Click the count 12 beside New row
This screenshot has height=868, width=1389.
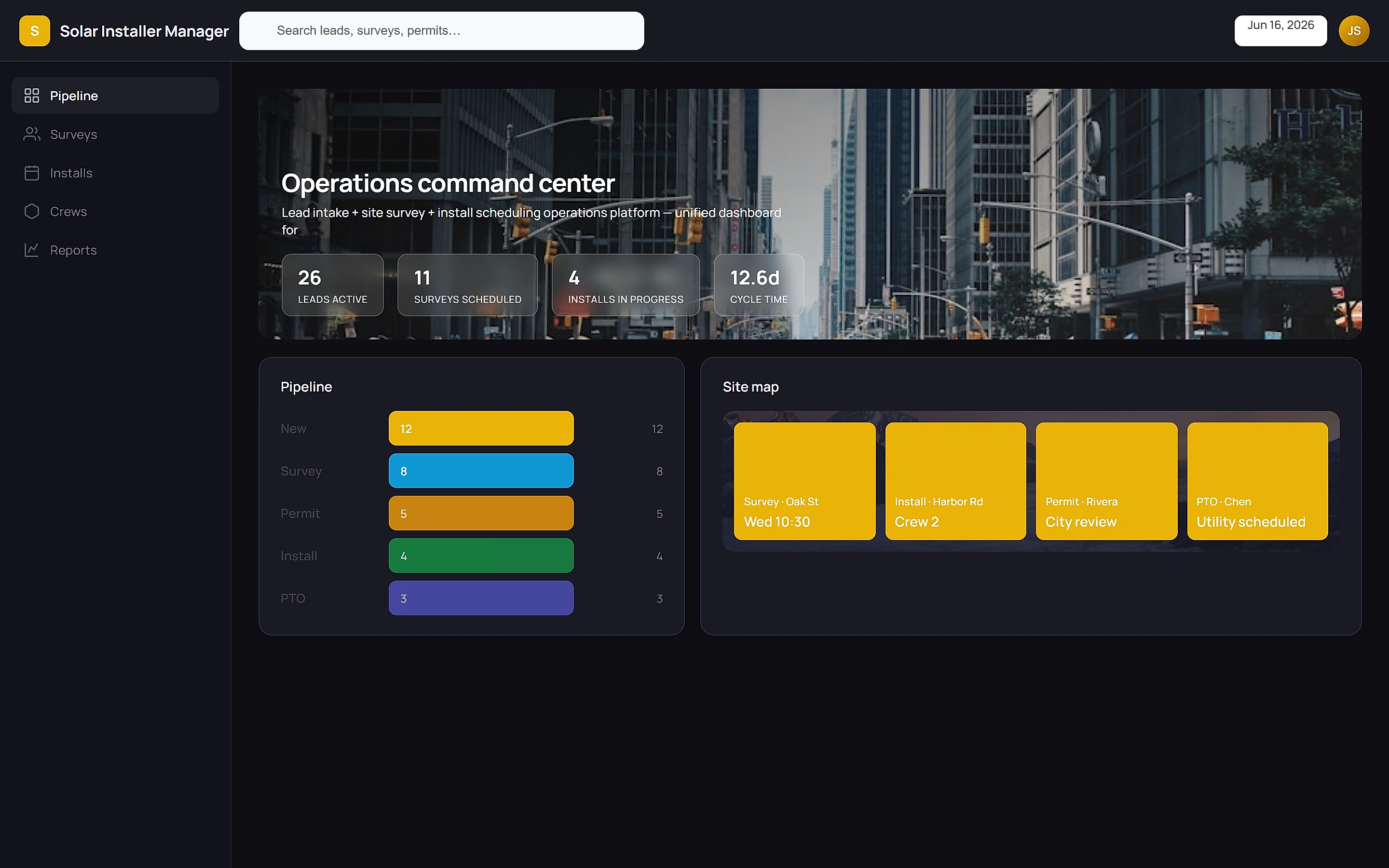(657, 429)
